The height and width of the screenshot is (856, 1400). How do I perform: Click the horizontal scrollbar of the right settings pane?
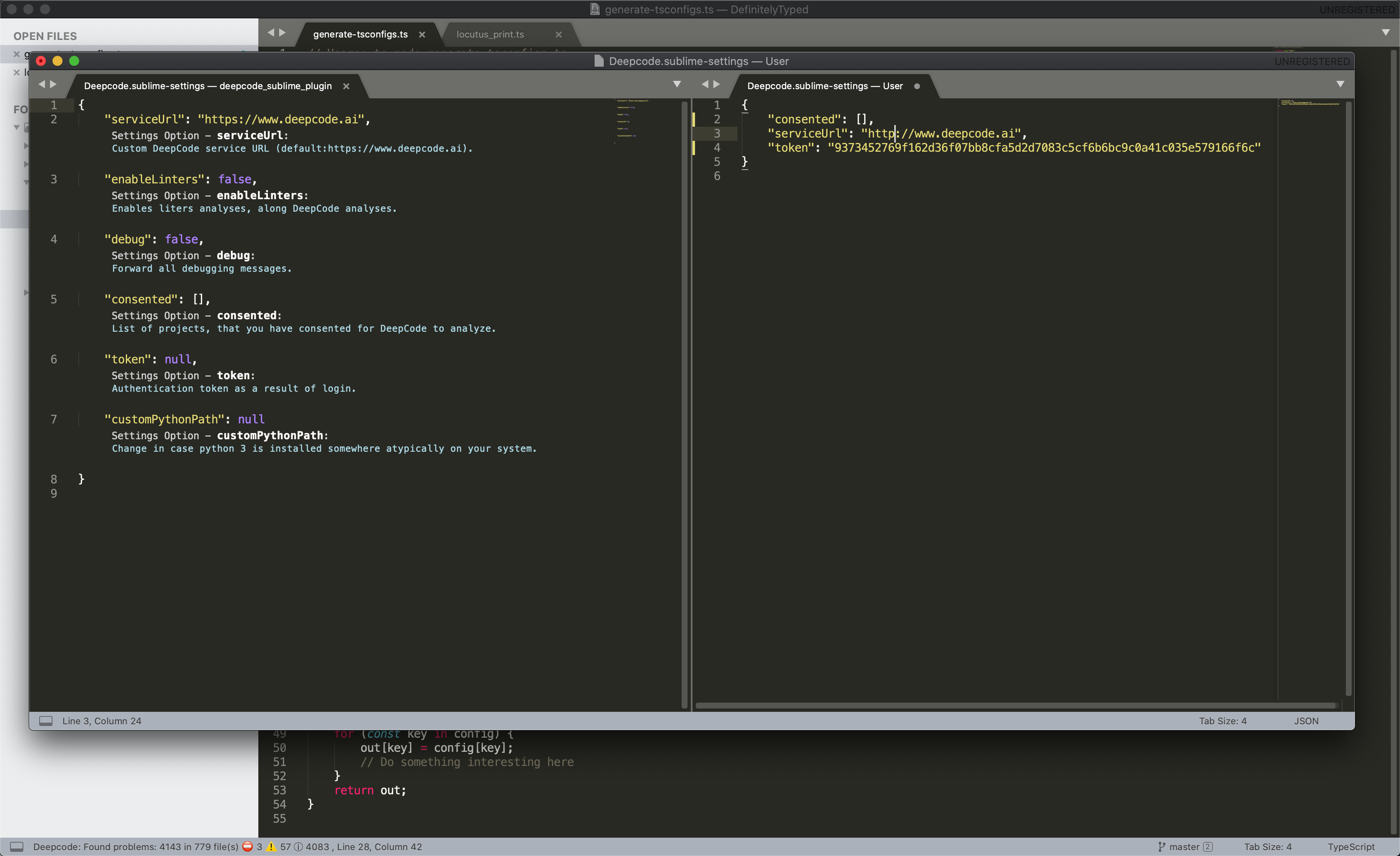(1016, 706)
